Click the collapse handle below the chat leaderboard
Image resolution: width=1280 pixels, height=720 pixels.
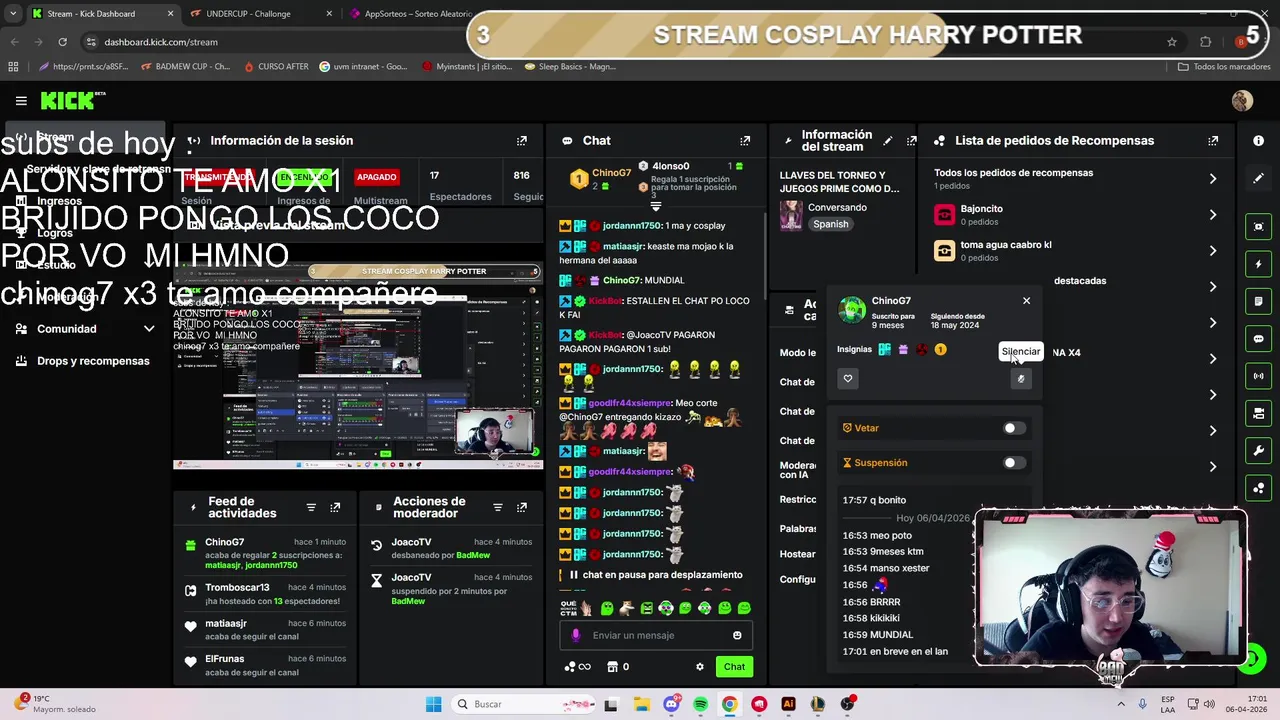click(x=656, y=206)
